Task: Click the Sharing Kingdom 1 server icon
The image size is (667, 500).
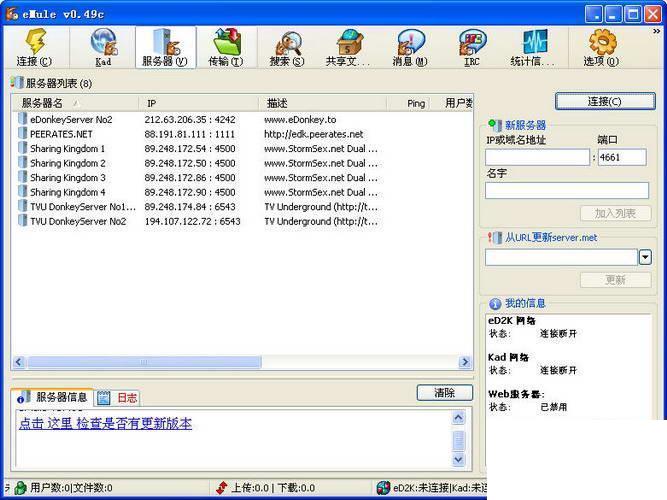Action: (23, 148)
